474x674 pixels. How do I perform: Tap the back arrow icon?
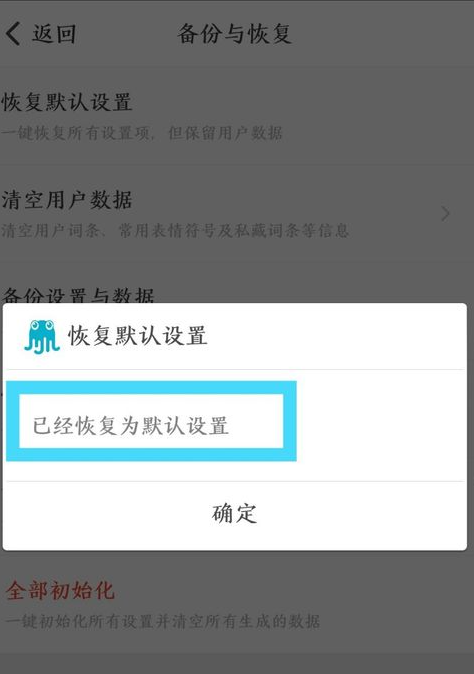tap(13, 34)
